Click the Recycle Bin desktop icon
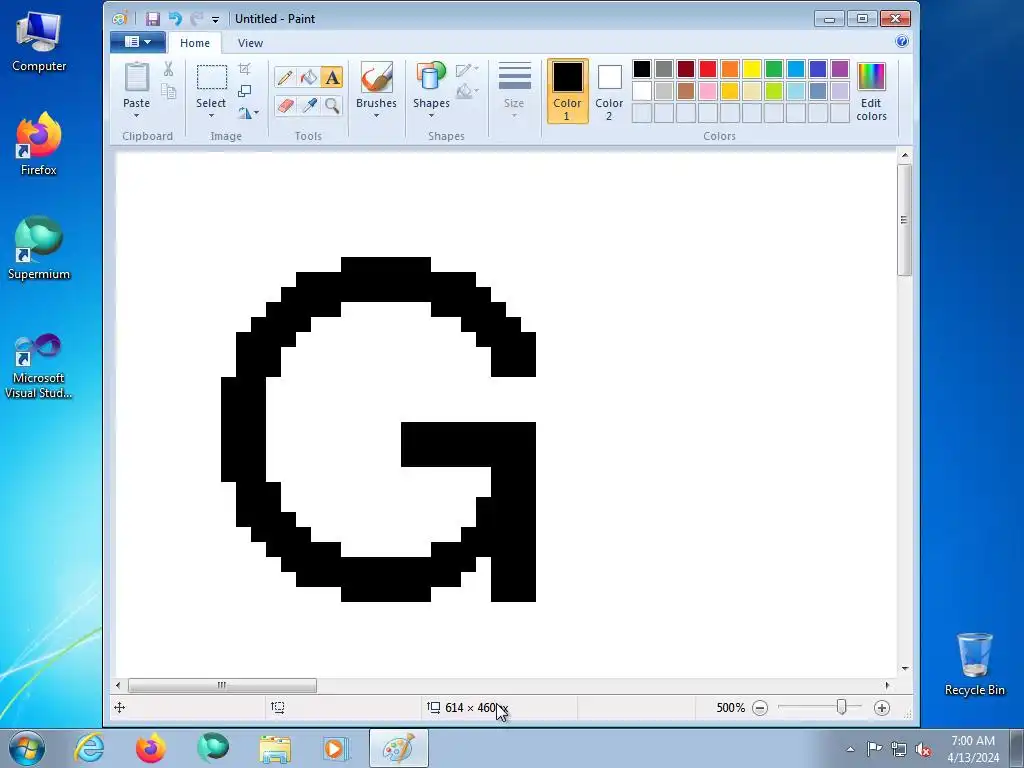Screen dimensions: 1024x768 pyautogui.click(x=974, y=664)
